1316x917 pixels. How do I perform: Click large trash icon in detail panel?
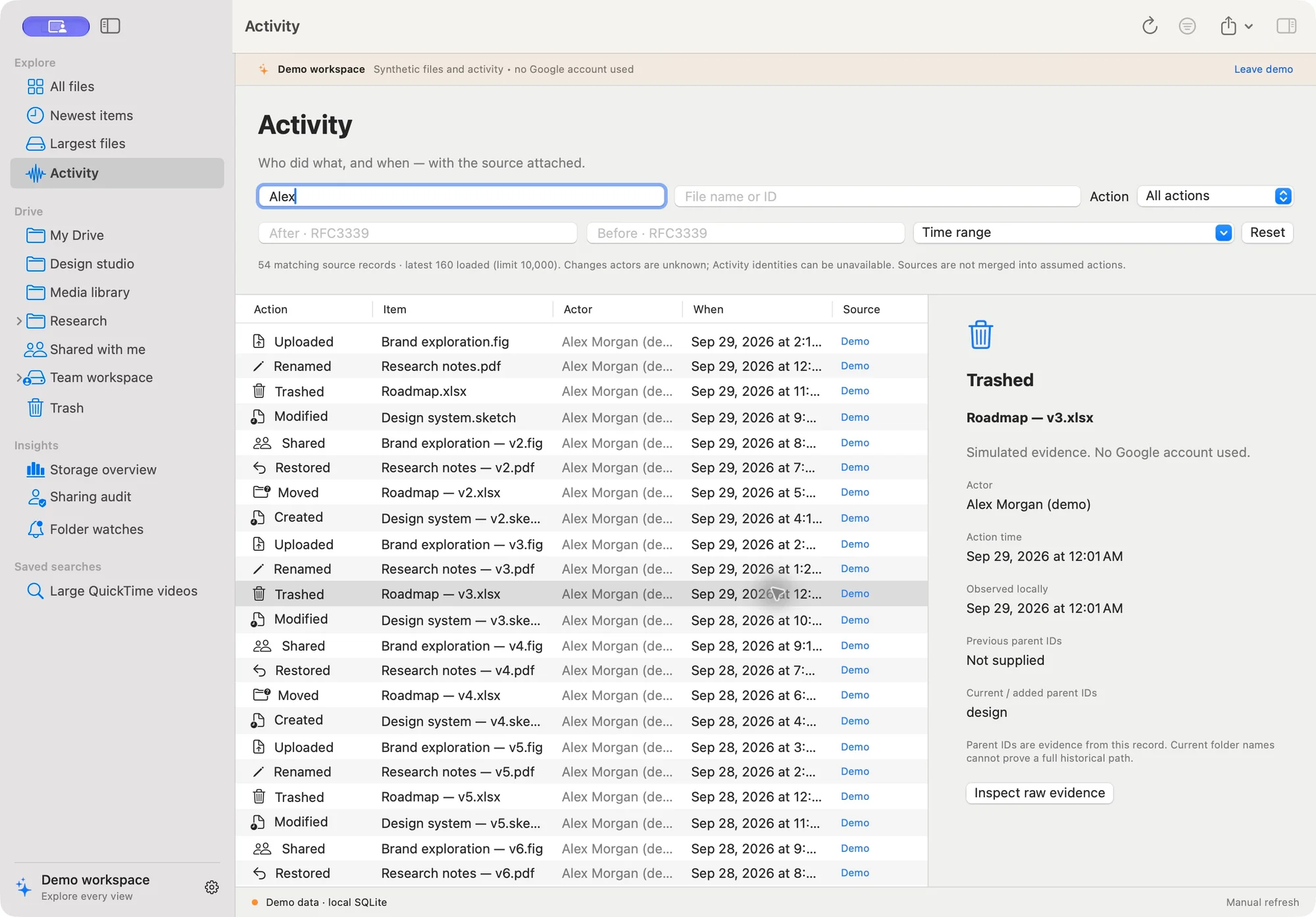pos(980,335)
